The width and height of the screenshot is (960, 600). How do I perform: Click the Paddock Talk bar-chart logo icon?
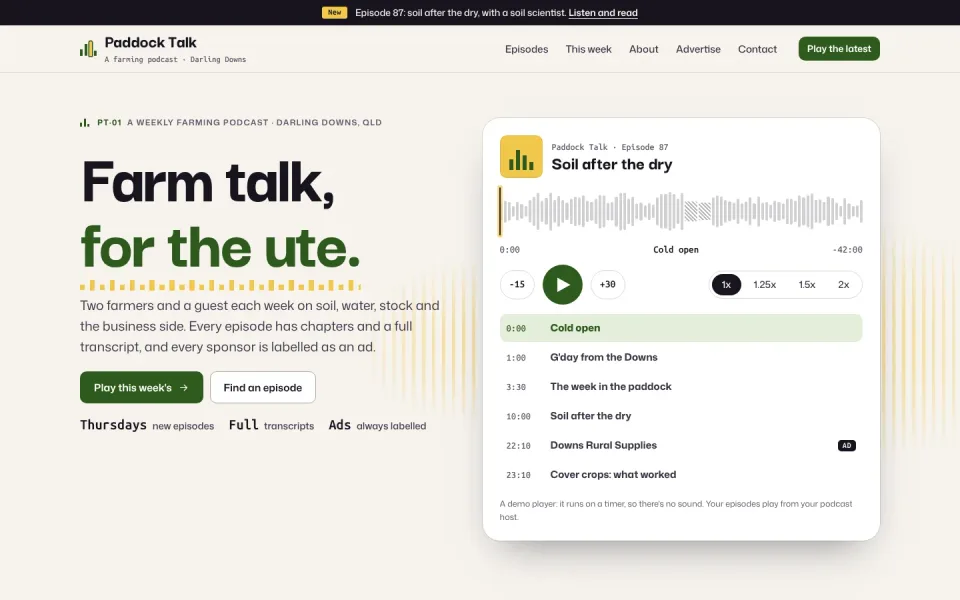pos(88,48)
